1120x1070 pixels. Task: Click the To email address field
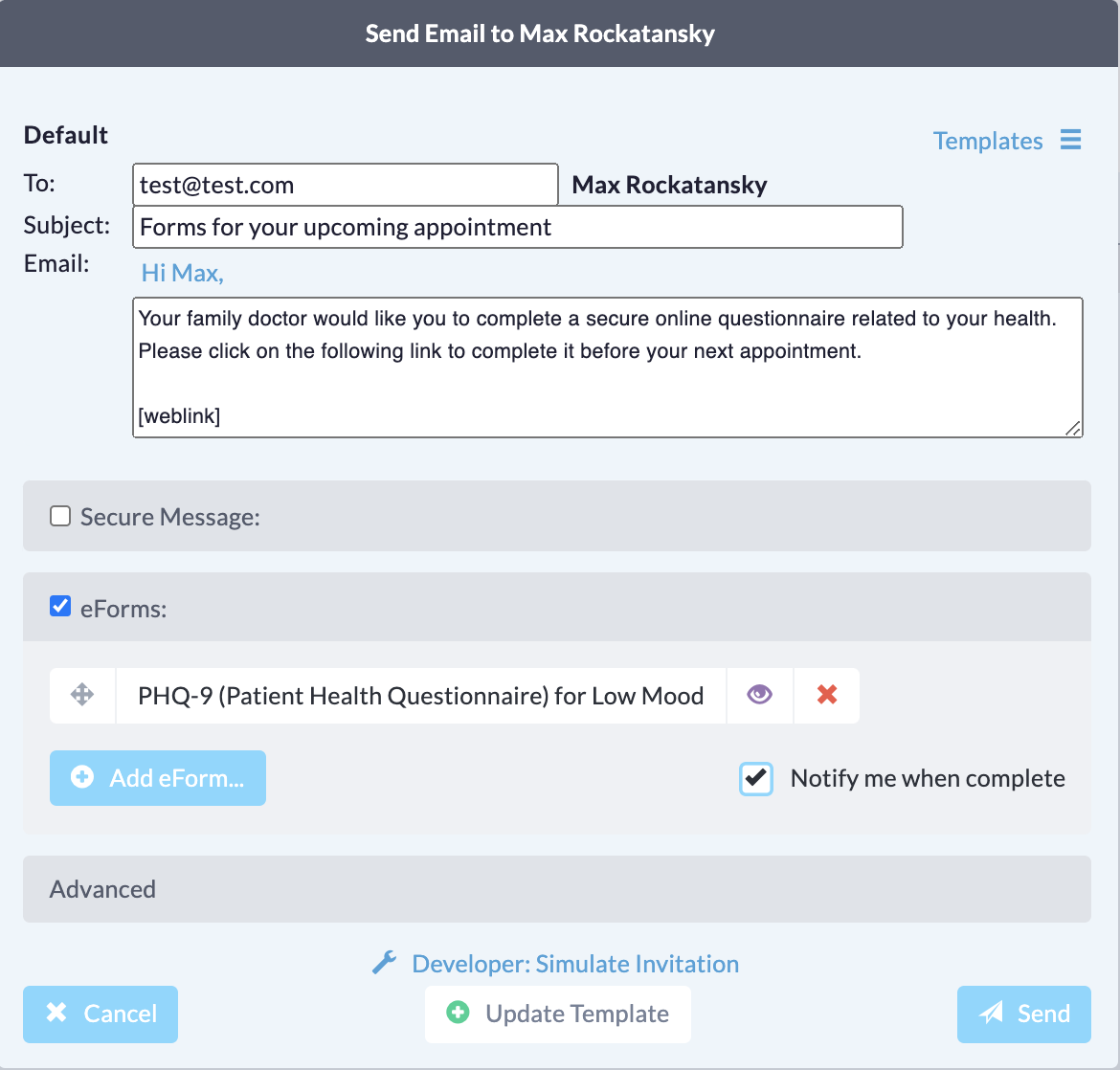[x=345, y=185]
